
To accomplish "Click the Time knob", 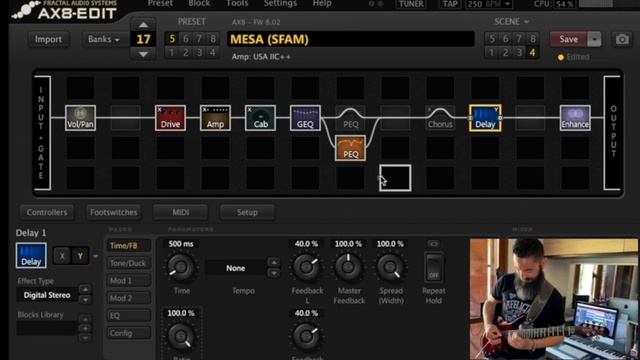I will (x=181, y=267).
